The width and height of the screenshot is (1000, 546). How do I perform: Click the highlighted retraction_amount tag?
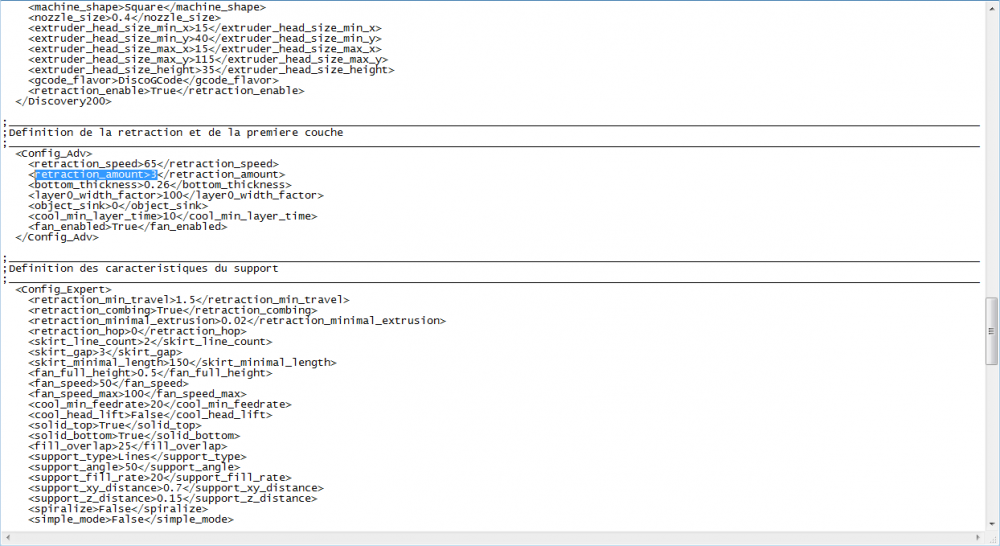pyautogui.click(x=96, y=174)
